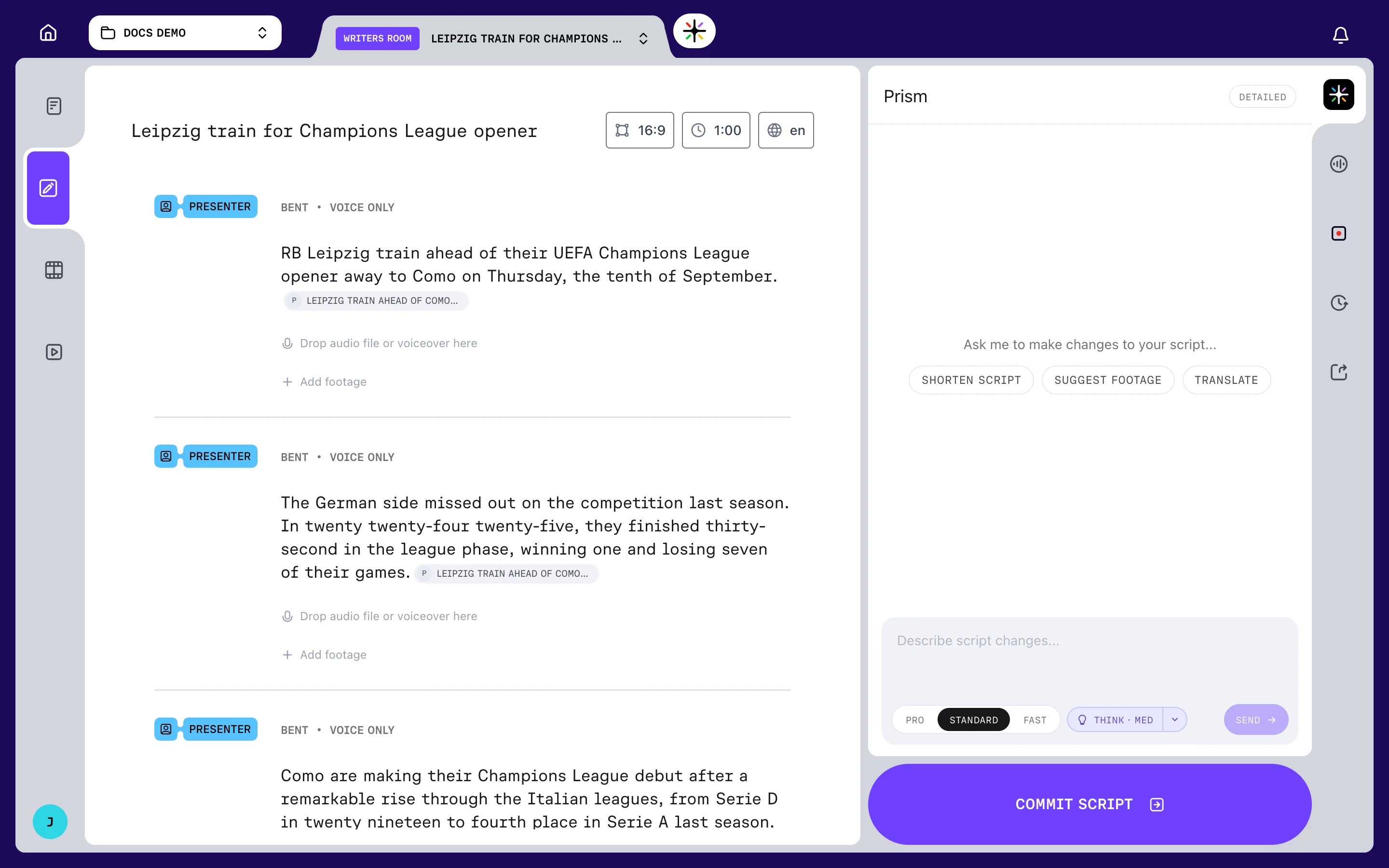Open the en language selector
This screenshot has height=868, width=1389.
[786, 130]
